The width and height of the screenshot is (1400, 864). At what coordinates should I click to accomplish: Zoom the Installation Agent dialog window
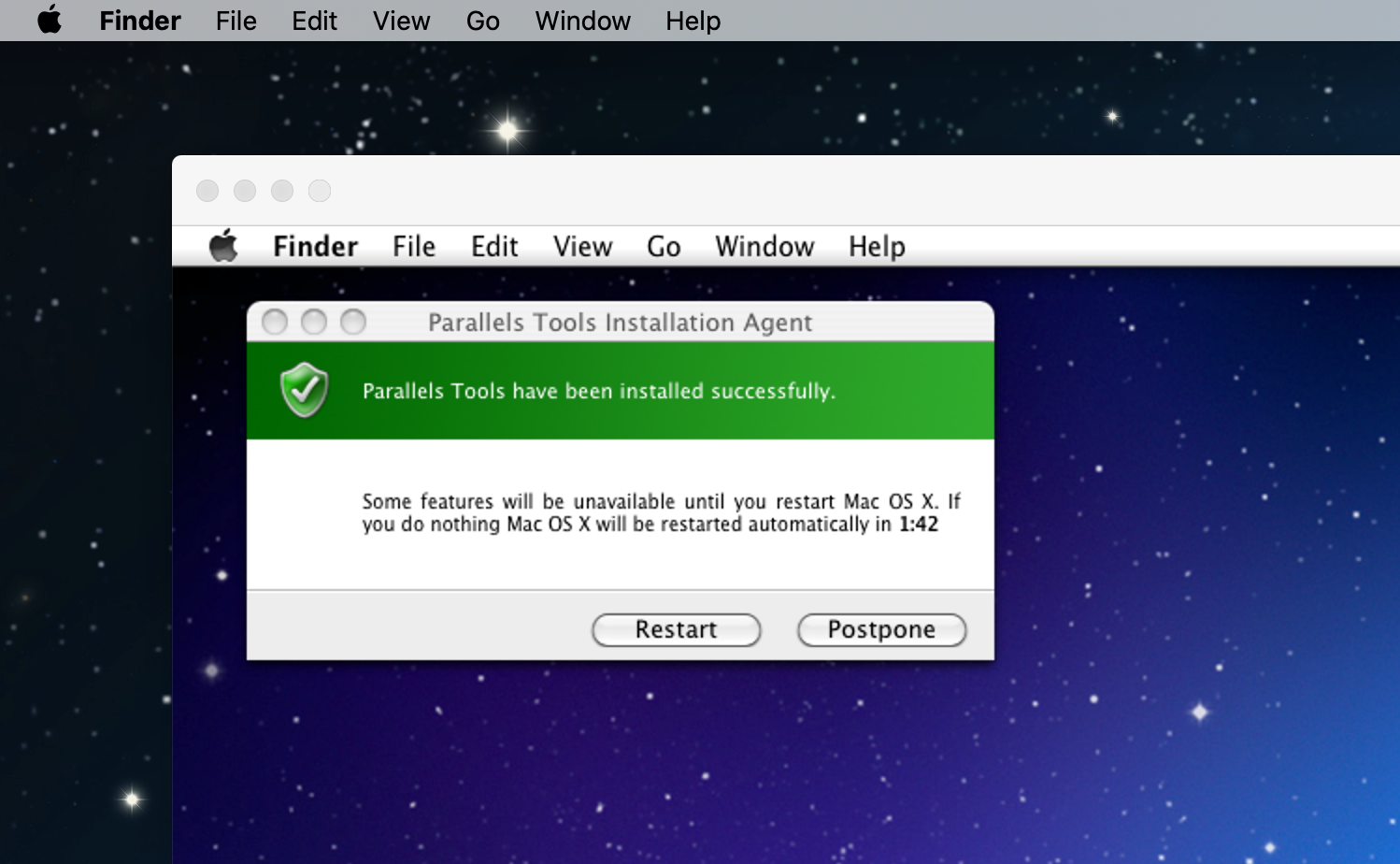tap(353, 323)
